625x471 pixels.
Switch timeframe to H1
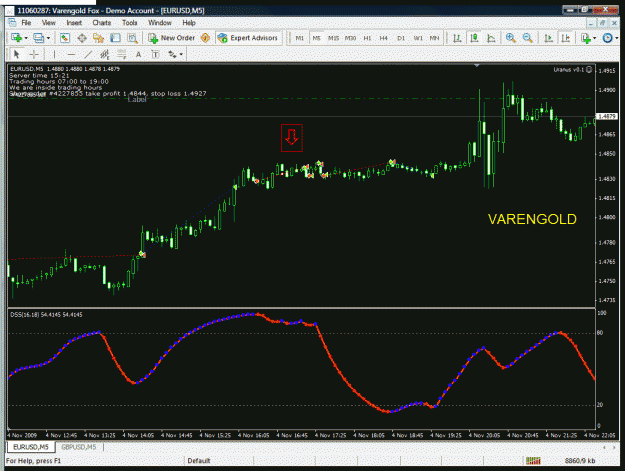367,38
